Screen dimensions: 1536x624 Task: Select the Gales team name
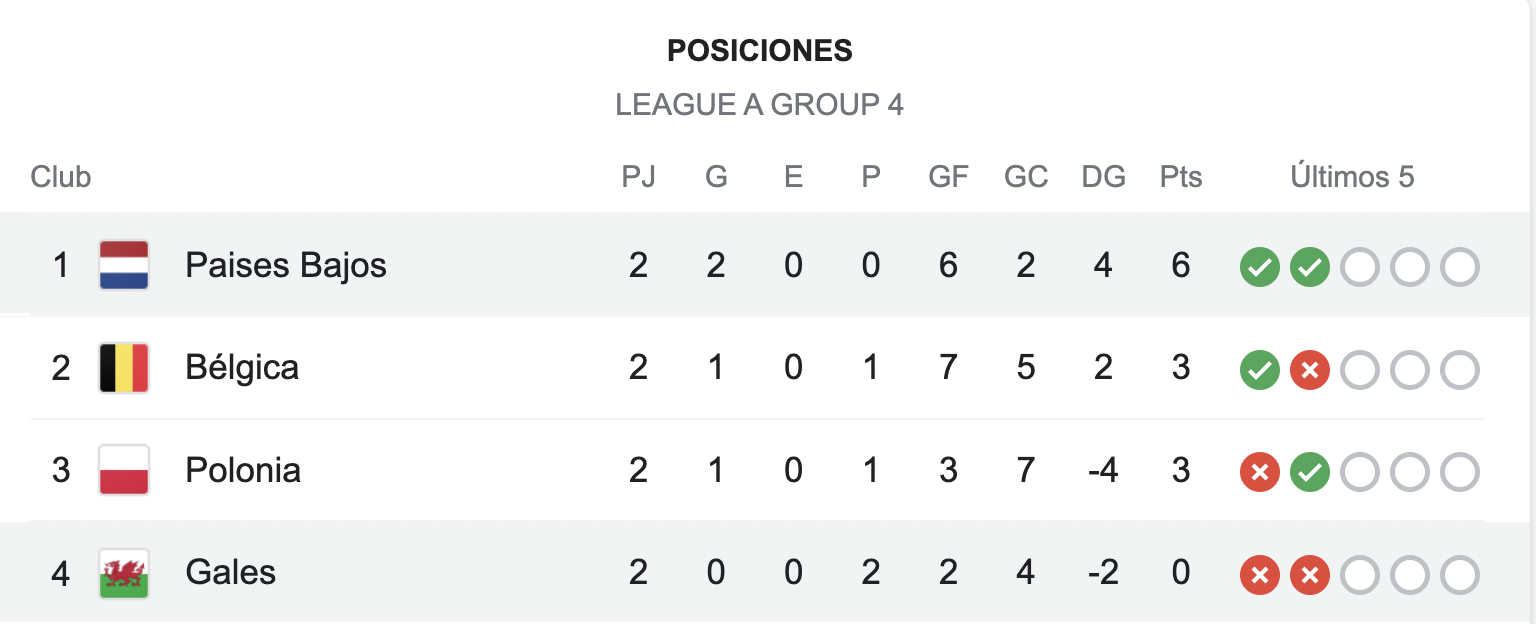[x=231, y=573]
